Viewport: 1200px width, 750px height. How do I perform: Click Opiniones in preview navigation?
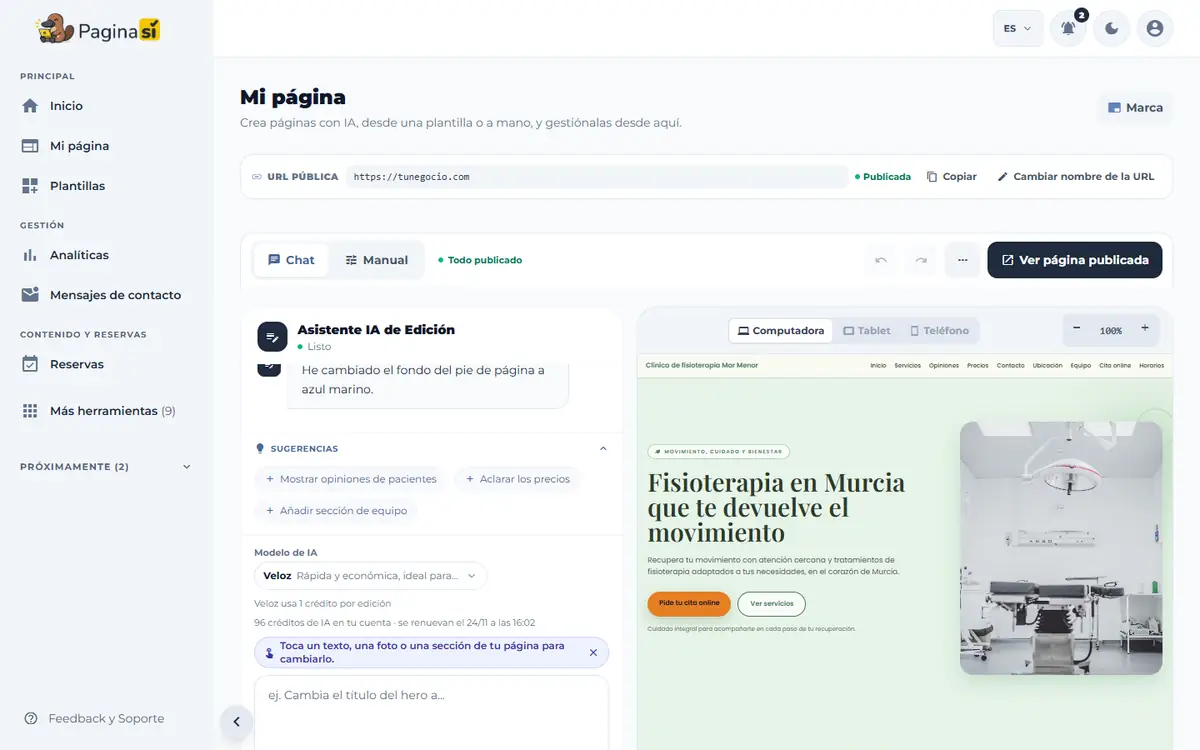tap(944, 366)
